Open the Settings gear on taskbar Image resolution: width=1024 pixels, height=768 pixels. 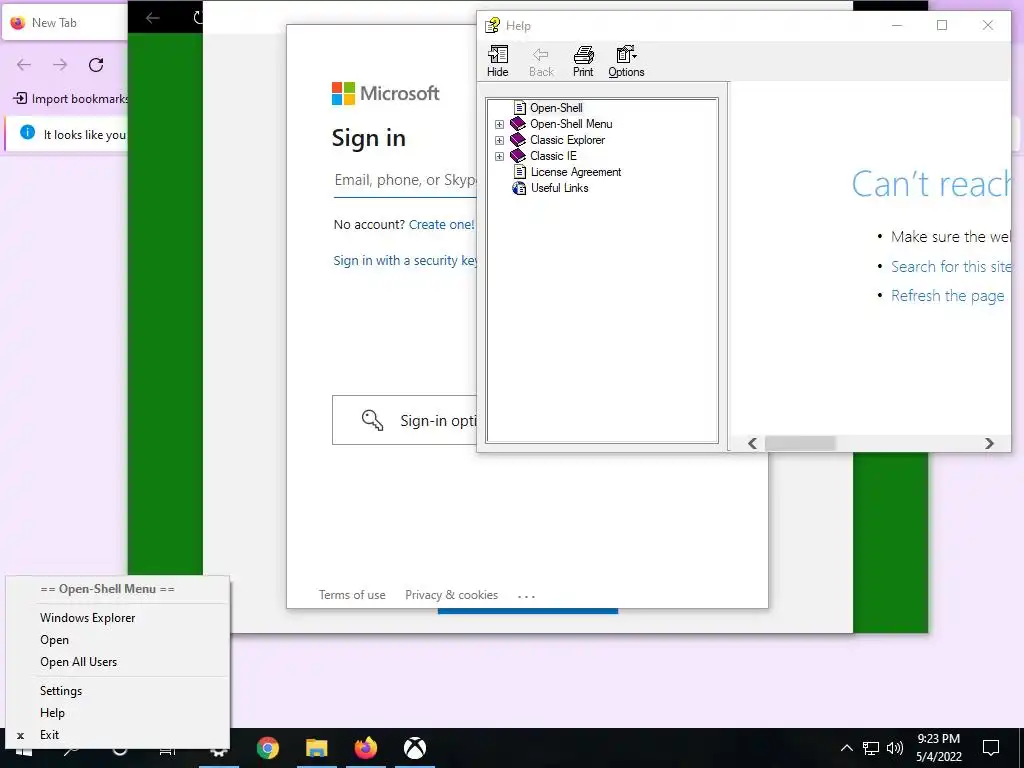pyautogui.click(x=219, y=751)
